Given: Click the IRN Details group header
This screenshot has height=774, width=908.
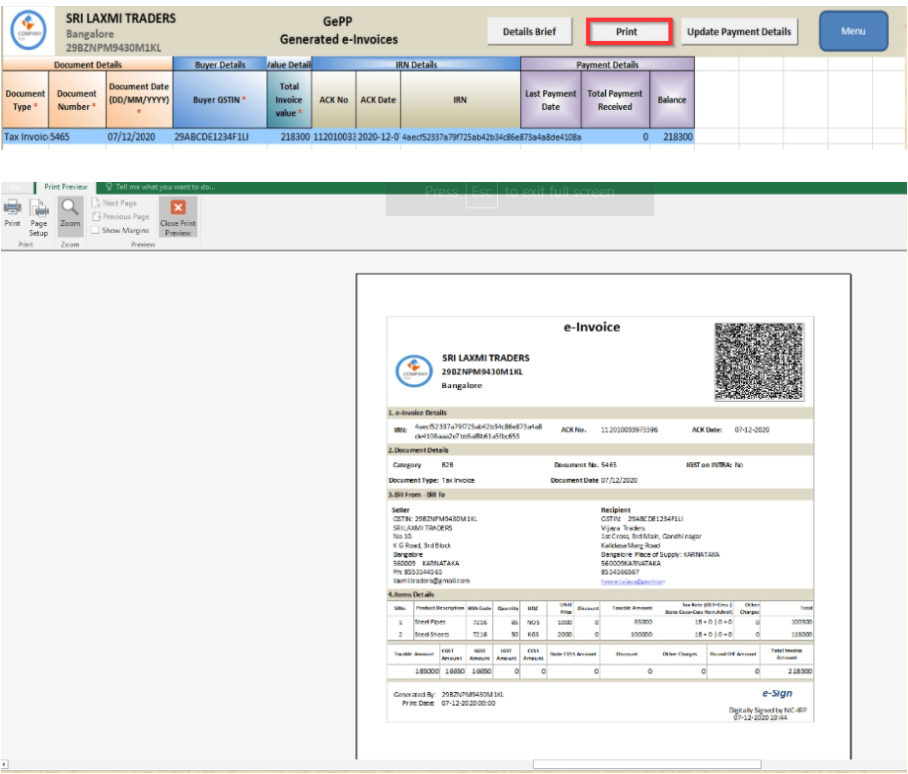Looking at the screenshot, I should (x=416, y=64).
